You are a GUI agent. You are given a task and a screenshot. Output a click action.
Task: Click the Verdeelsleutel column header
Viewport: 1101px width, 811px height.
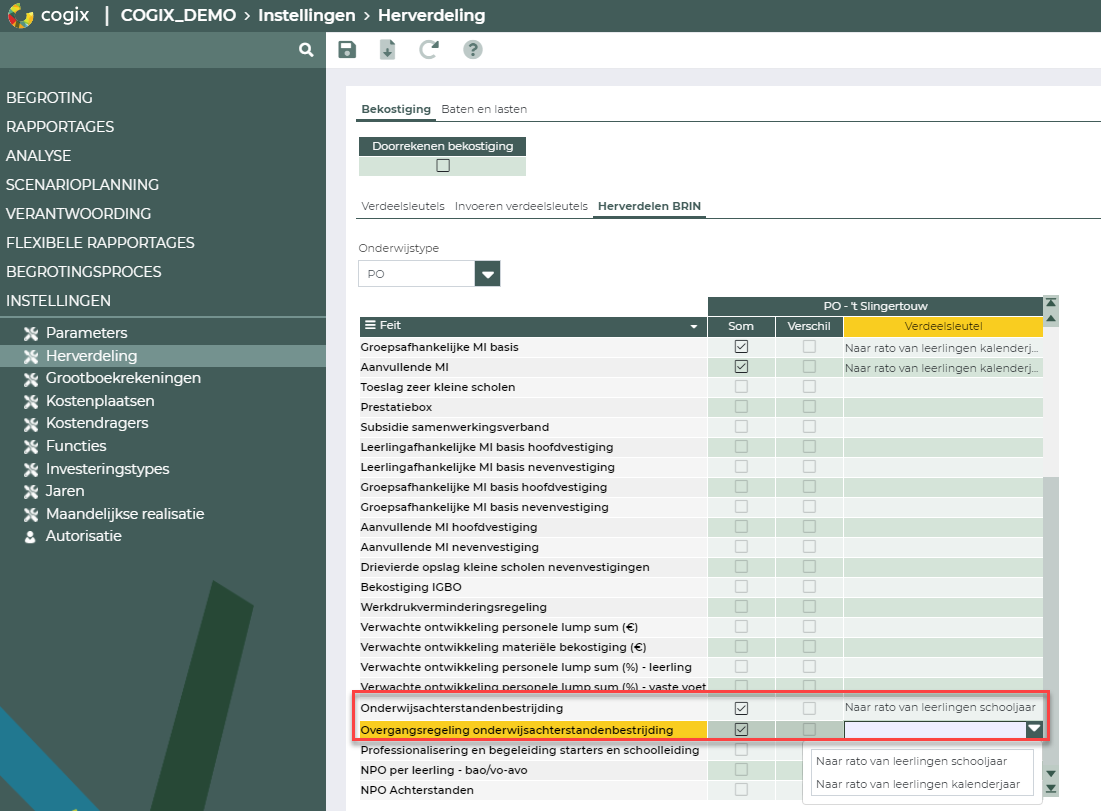point(943,326)
